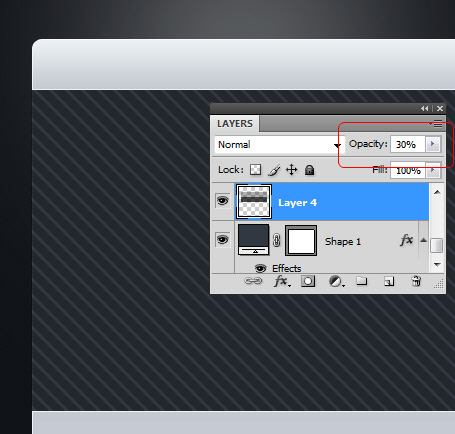Hide Layer 4 visibility eye
Screen dimensions: 455x434
tap(223, 201)
